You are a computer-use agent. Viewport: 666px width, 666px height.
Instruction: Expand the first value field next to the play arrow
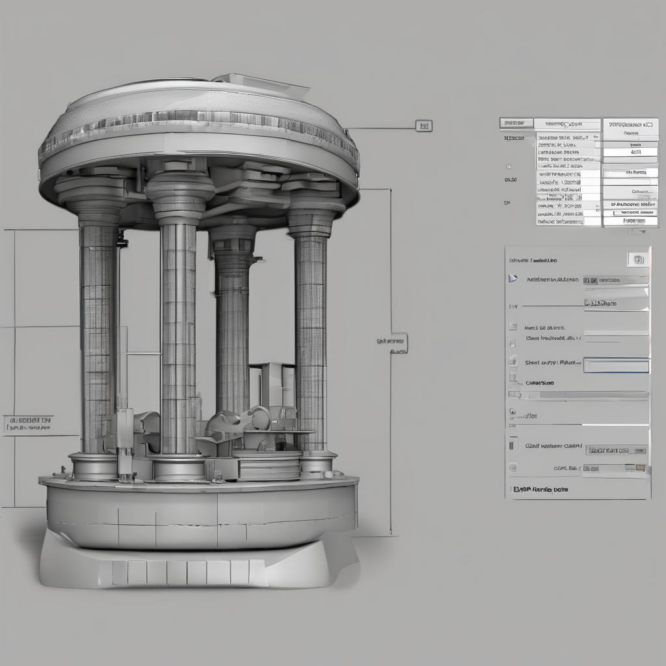pos(615,280)
